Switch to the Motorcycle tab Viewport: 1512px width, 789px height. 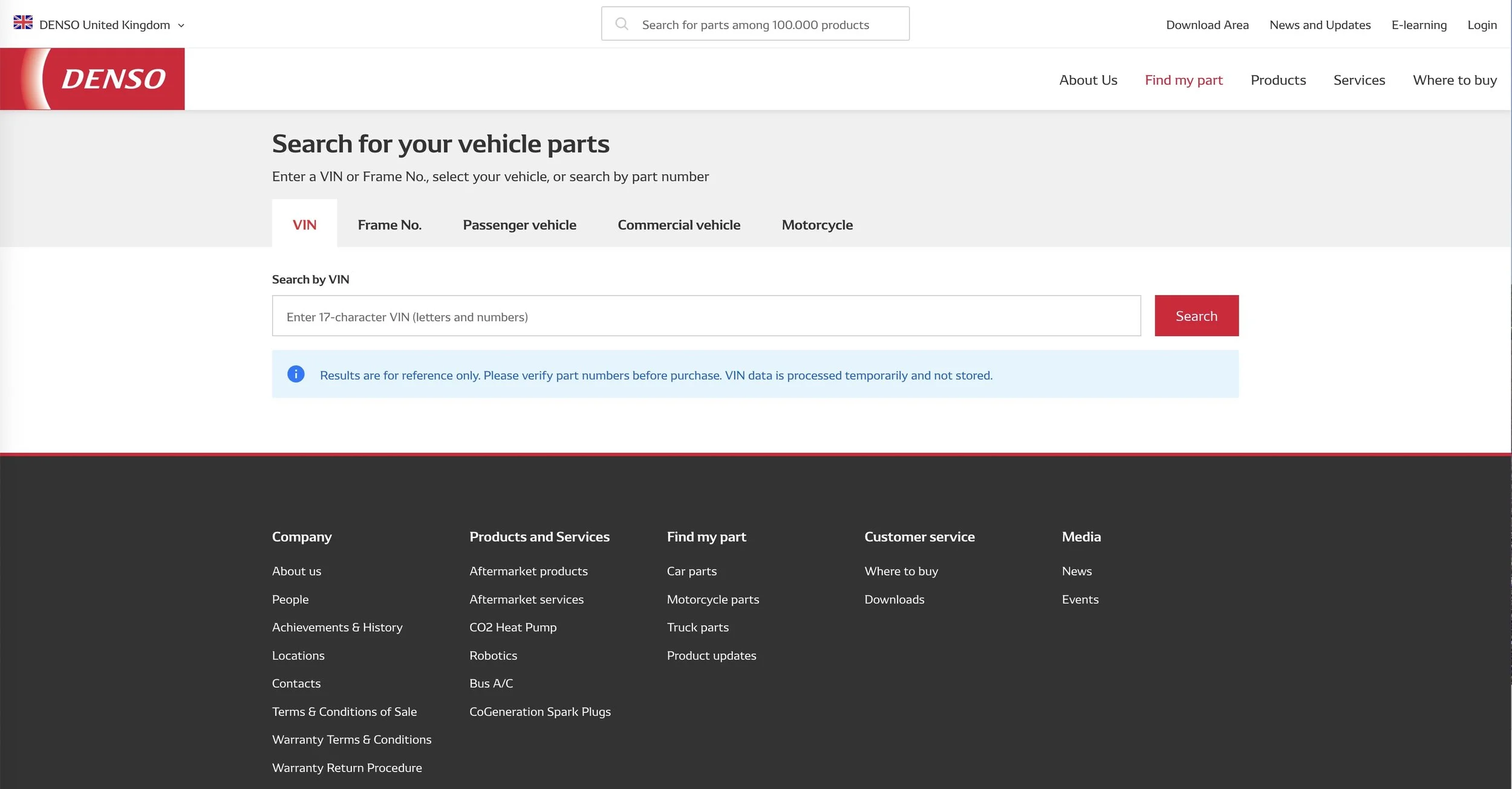816,224
